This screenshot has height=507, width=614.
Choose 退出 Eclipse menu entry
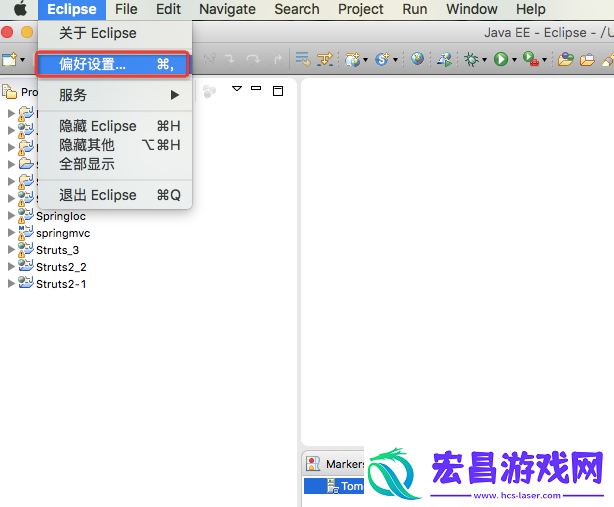point(115,195)
